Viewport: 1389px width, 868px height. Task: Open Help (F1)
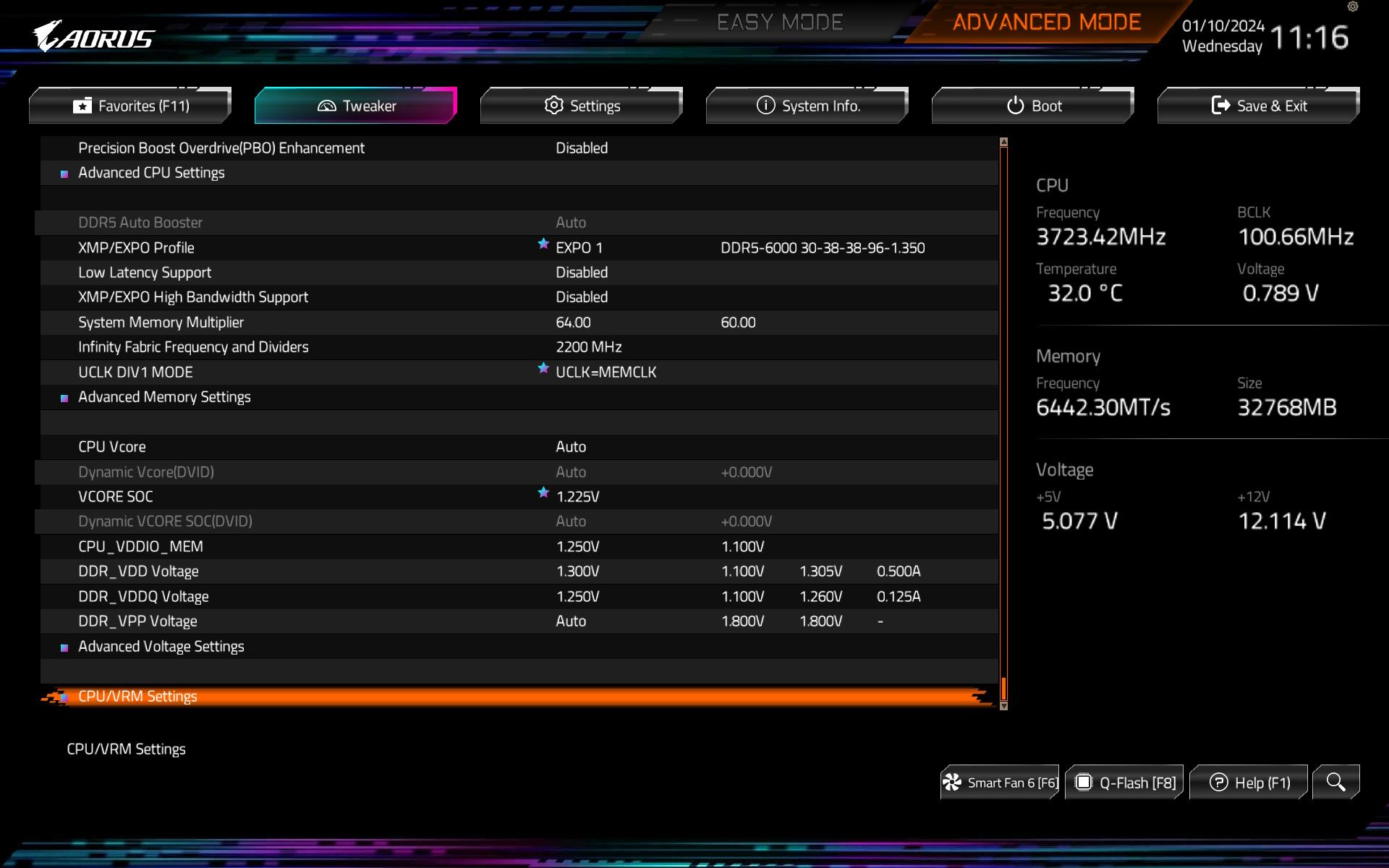(x=1249, y=782)
